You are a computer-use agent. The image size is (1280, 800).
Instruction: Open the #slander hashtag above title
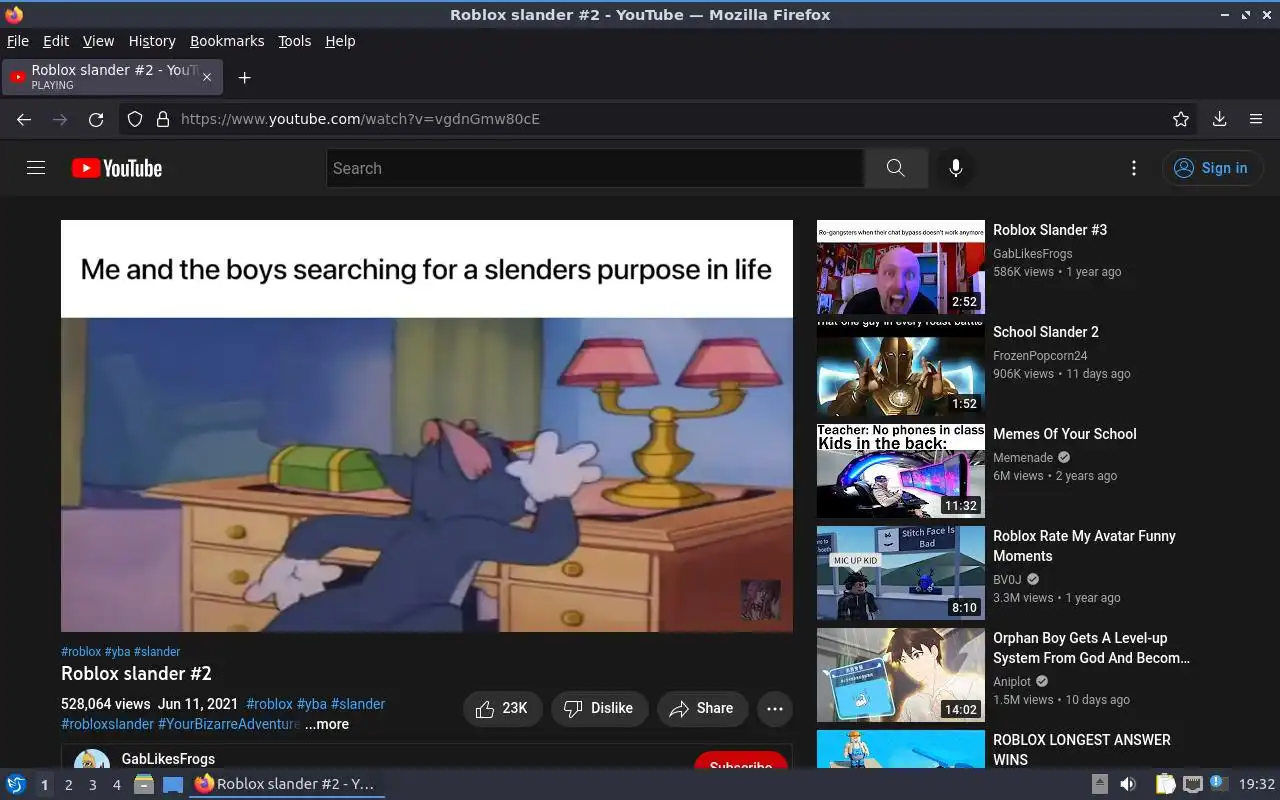coord(157,652)
